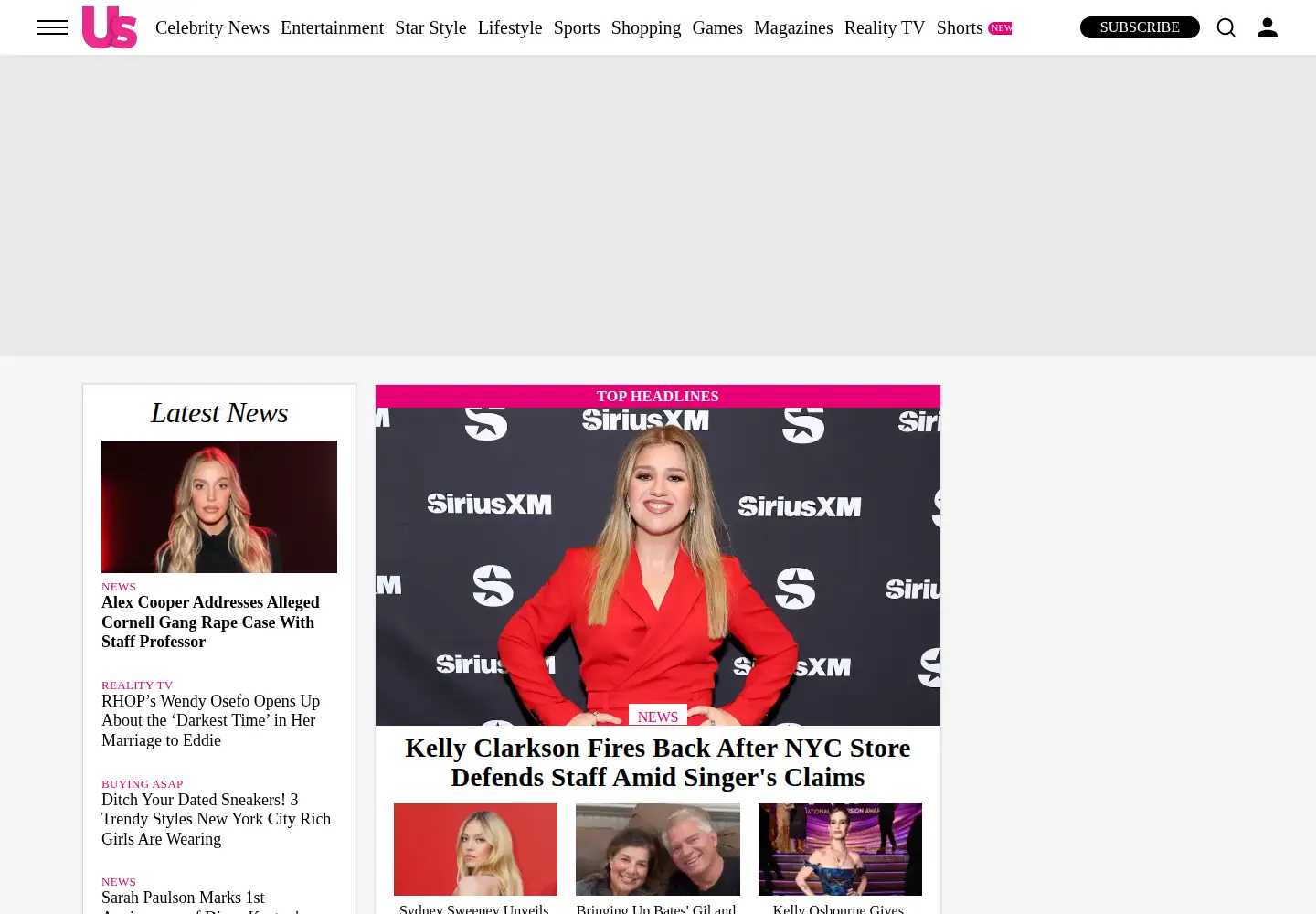Image resolution: width=1316 pixels, height=914 pixels.
Task: Open the Kelly Osbourne thumbnail
Action: click(840, 849)
